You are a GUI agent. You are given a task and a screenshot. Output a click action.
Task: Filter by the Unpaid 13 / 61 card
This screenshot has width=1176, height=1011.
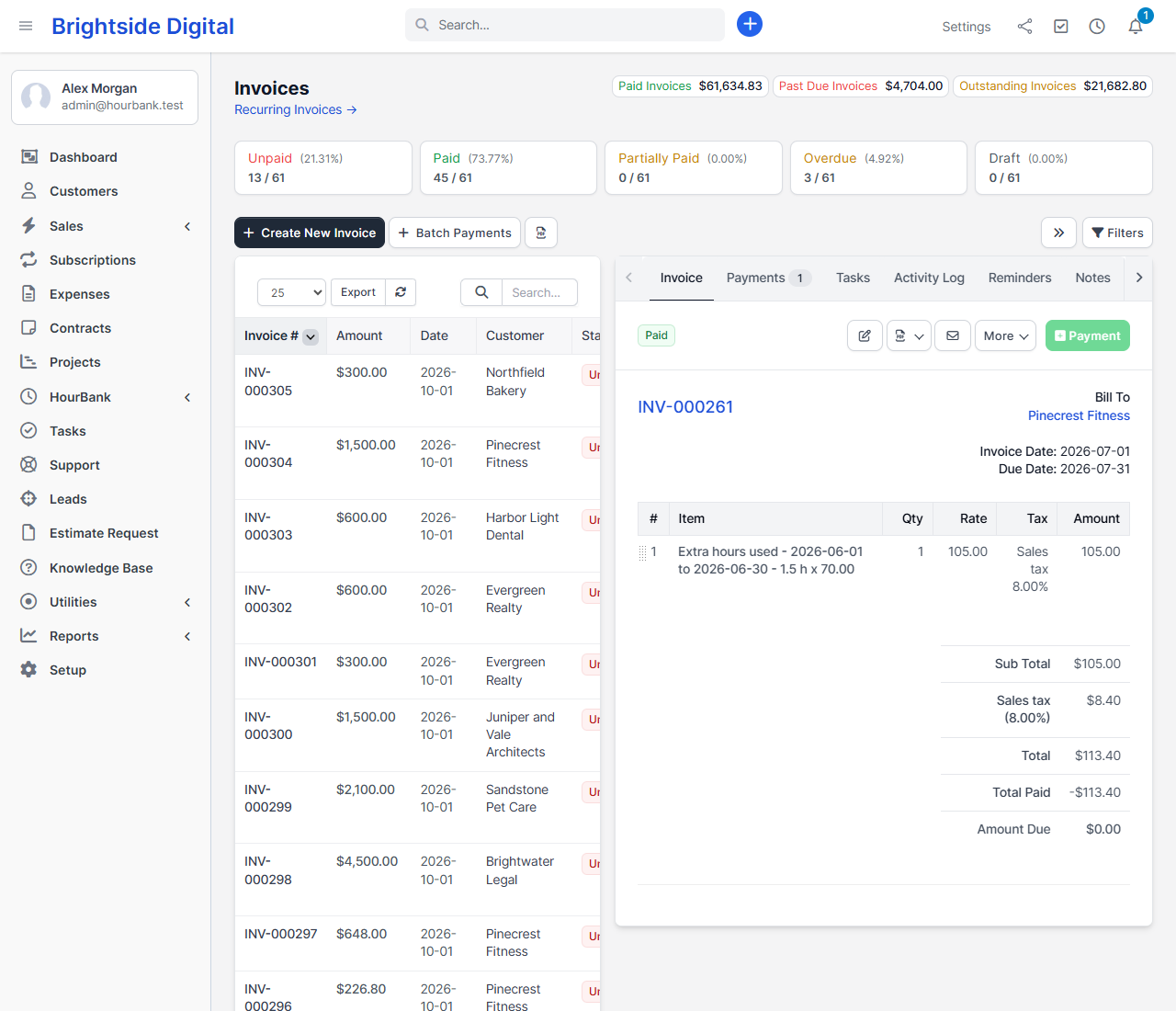[x=323, y=167]
